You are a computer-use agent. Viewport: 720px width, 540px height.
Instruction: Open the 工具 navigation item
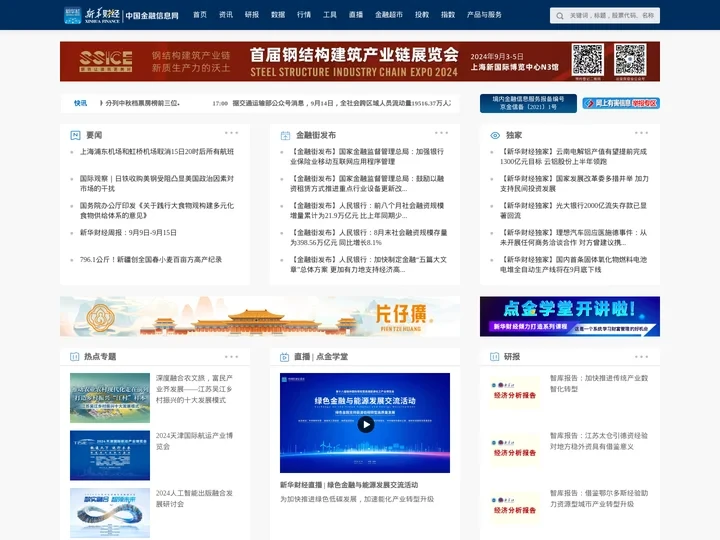pos(330,15)
